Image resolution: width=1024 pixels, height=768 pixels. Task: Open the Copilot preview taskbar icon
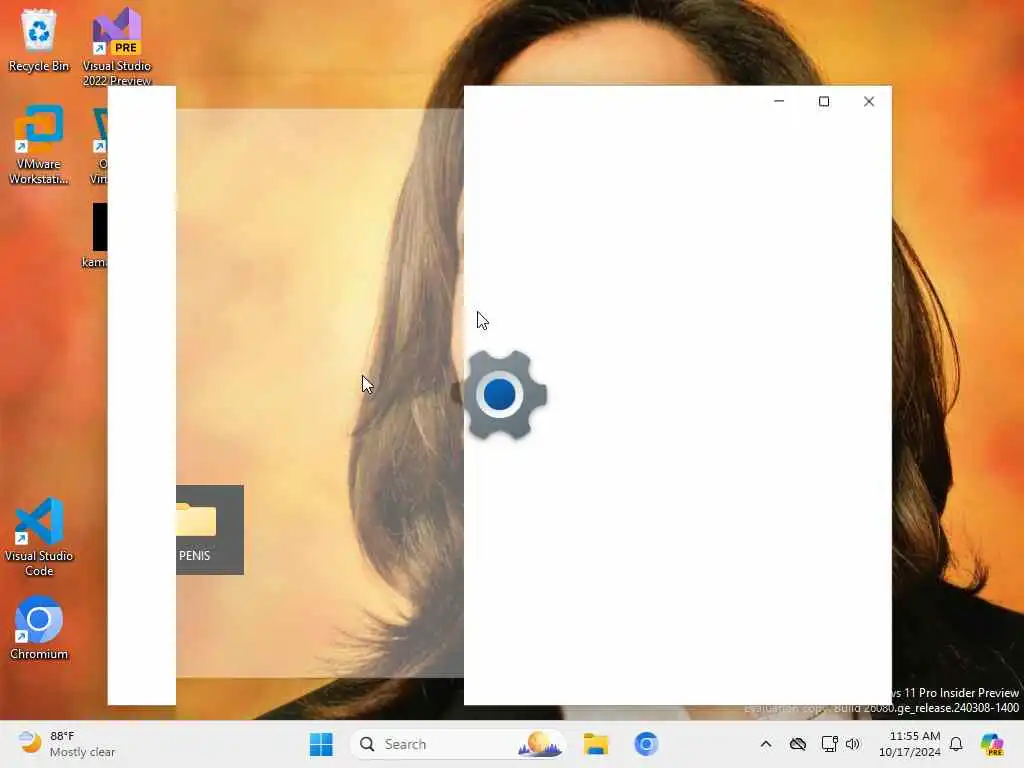click(x=992, y=744)
